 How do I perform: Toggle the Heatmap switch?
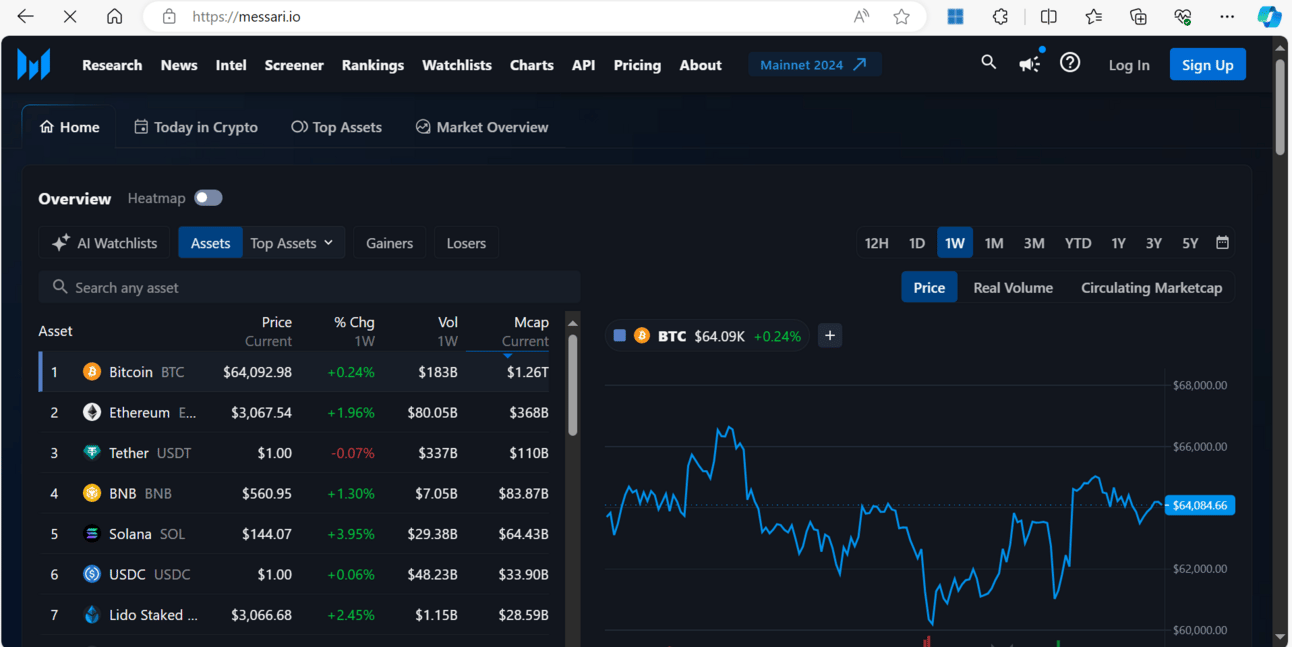pyautogui.click(x=208, y=198)
